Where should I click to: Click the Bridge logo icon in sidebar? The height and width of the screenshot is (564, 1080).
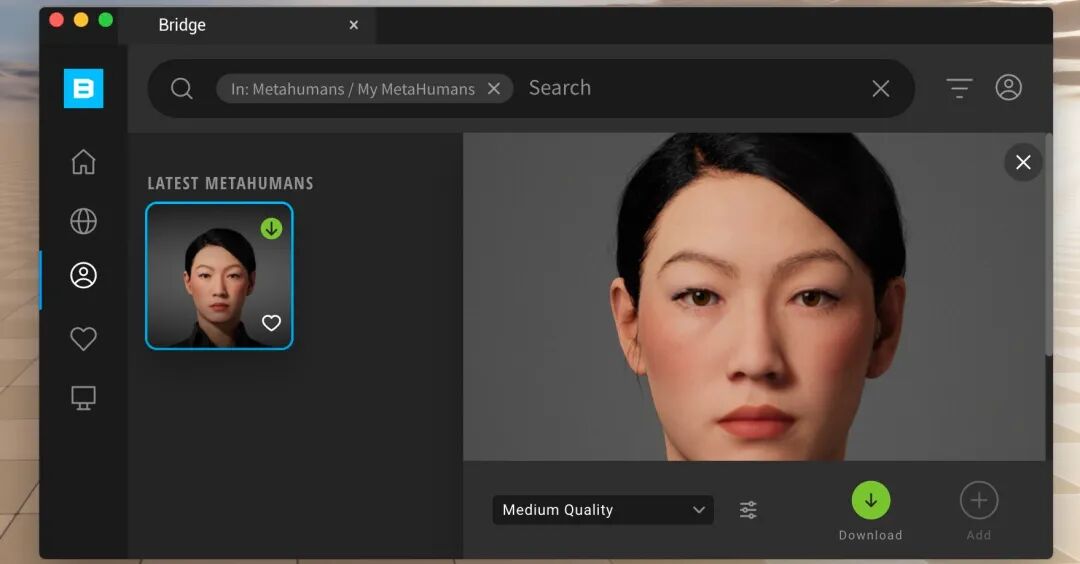pyautogui.click(x=83, y=89)
